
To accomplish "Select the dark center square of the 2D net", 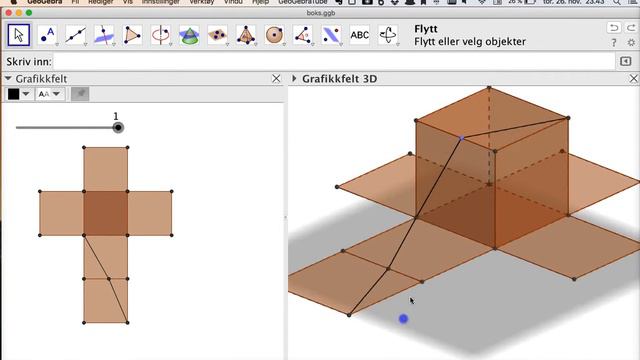I will [x=106, y=213].
